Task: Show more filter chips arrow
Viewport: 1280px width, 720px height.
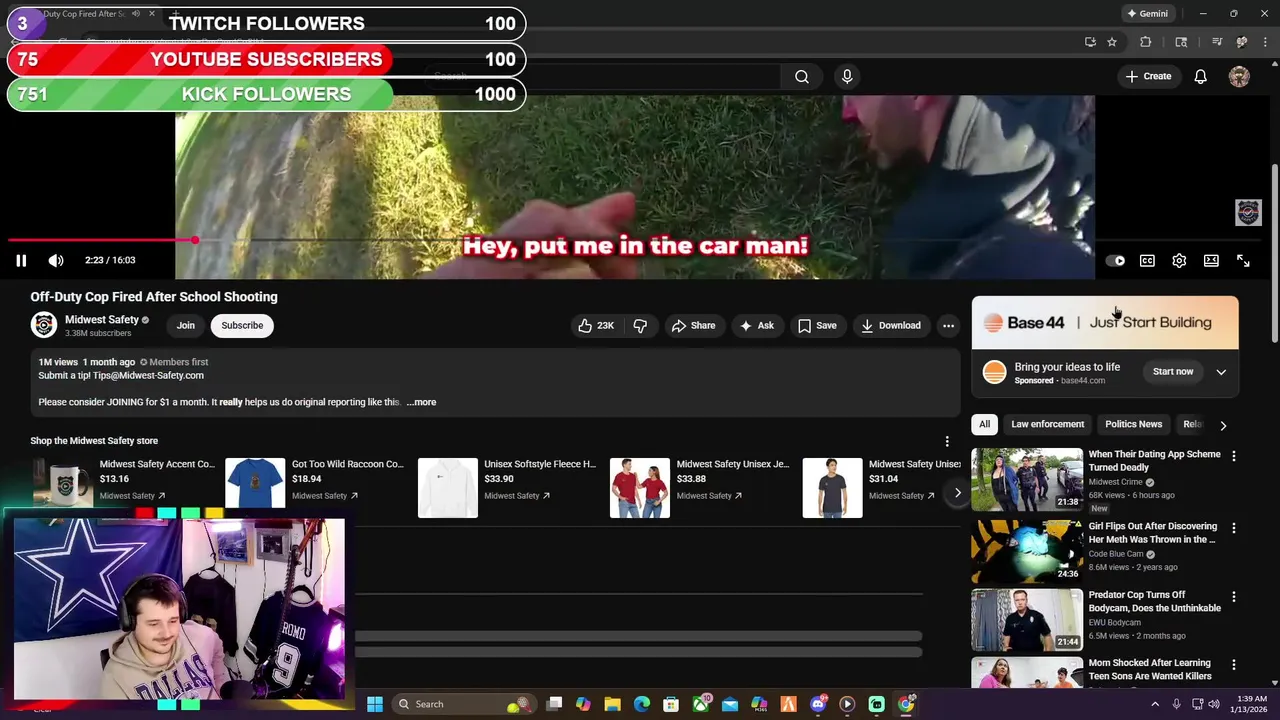Action: click(x=1222, y=425)
